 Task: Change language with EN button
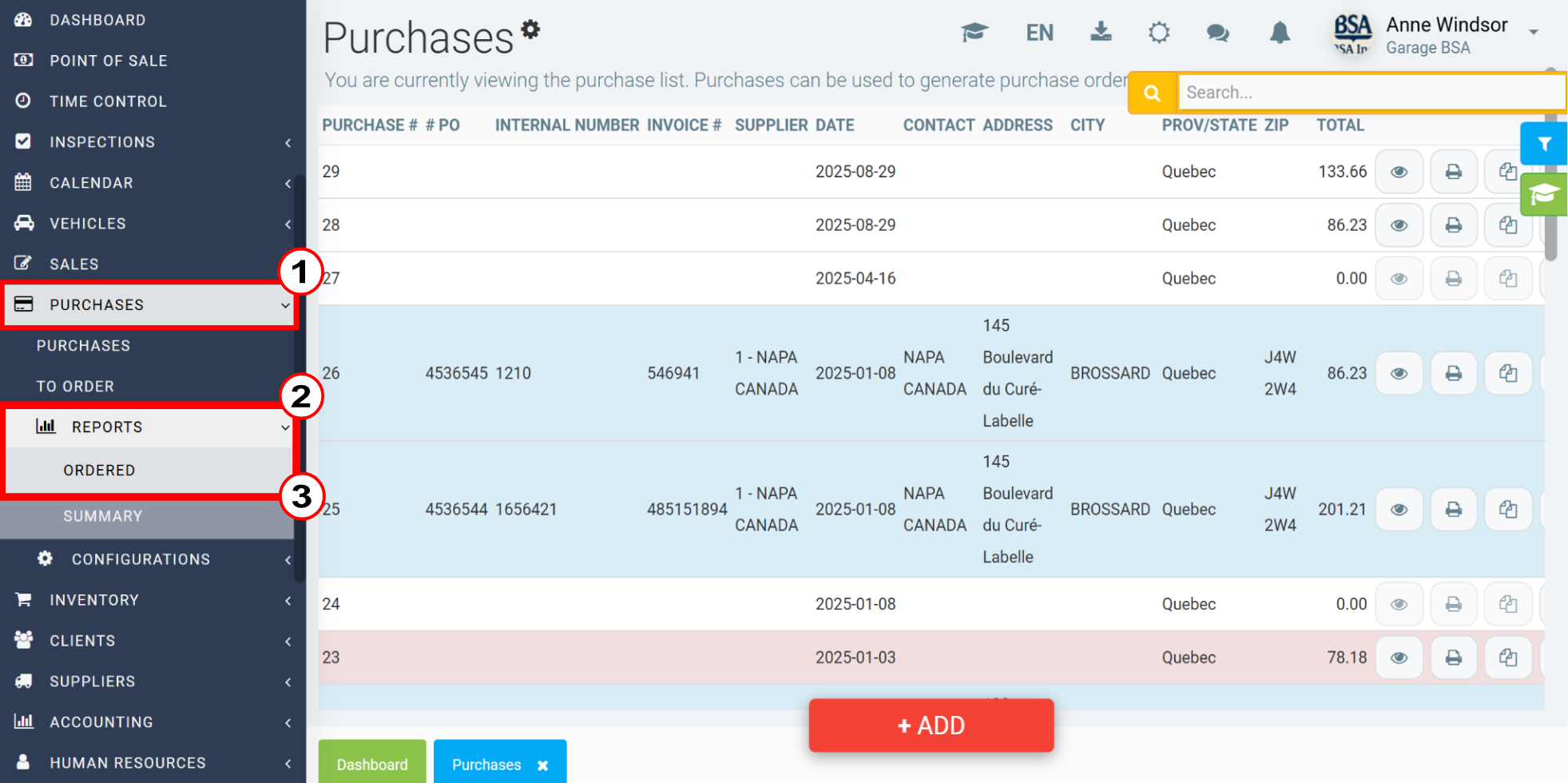[1039, 33]
